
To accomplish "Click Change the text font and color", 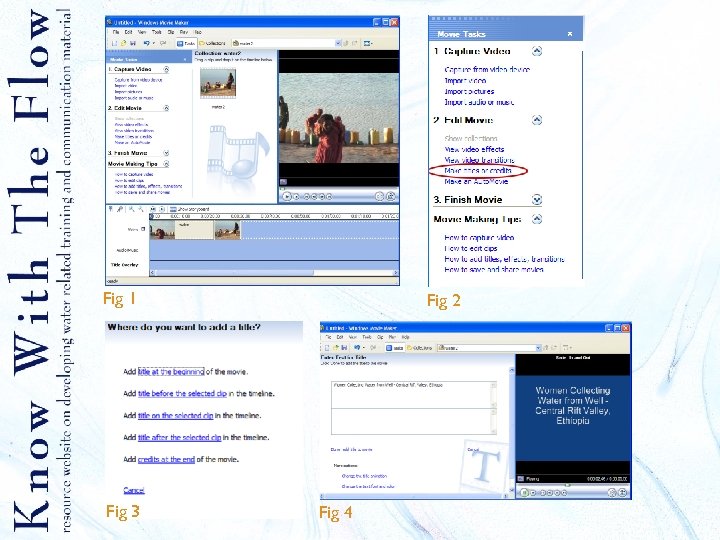I will point(368,486).
